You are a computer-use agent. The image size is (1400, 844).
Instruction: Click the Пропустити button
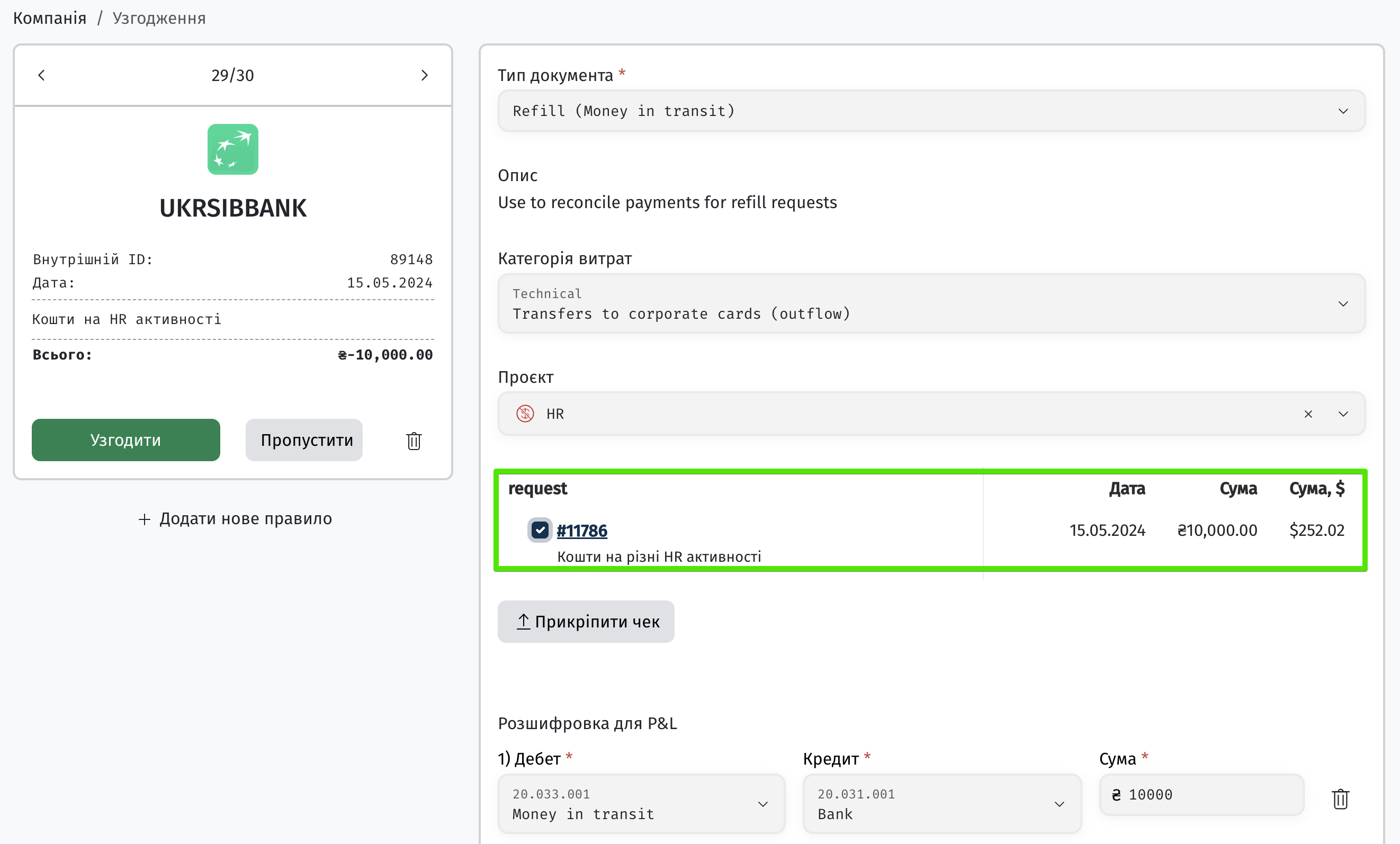coord(304,440)
